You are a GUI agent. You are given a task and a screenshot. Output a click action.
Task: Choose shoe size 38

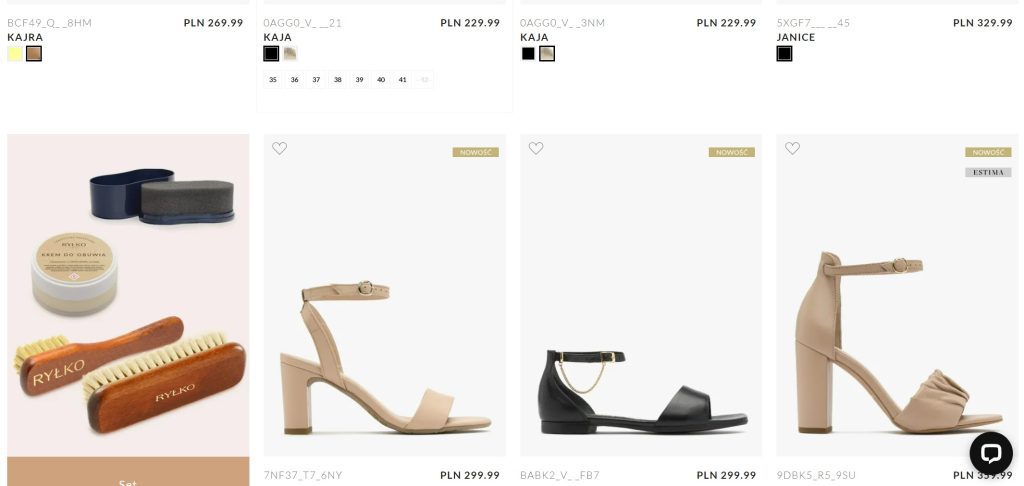point(338,80)
